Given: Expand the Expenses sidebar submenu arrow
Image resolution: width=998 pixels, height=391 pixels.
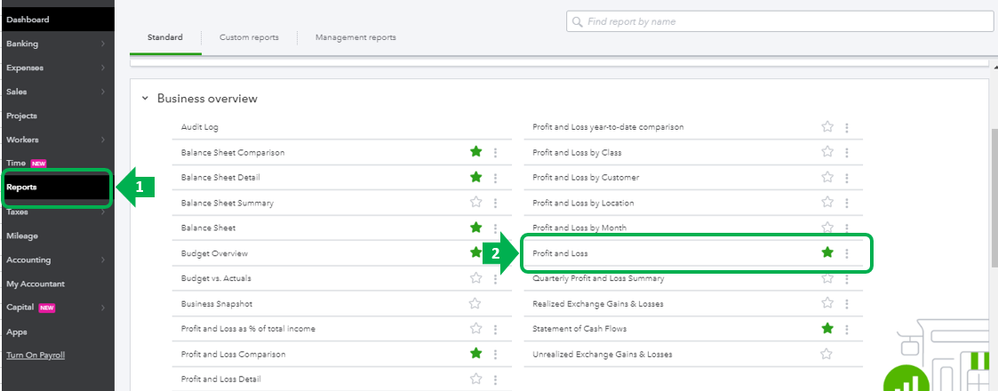Looking at the screenshot, I should [103, 68].
